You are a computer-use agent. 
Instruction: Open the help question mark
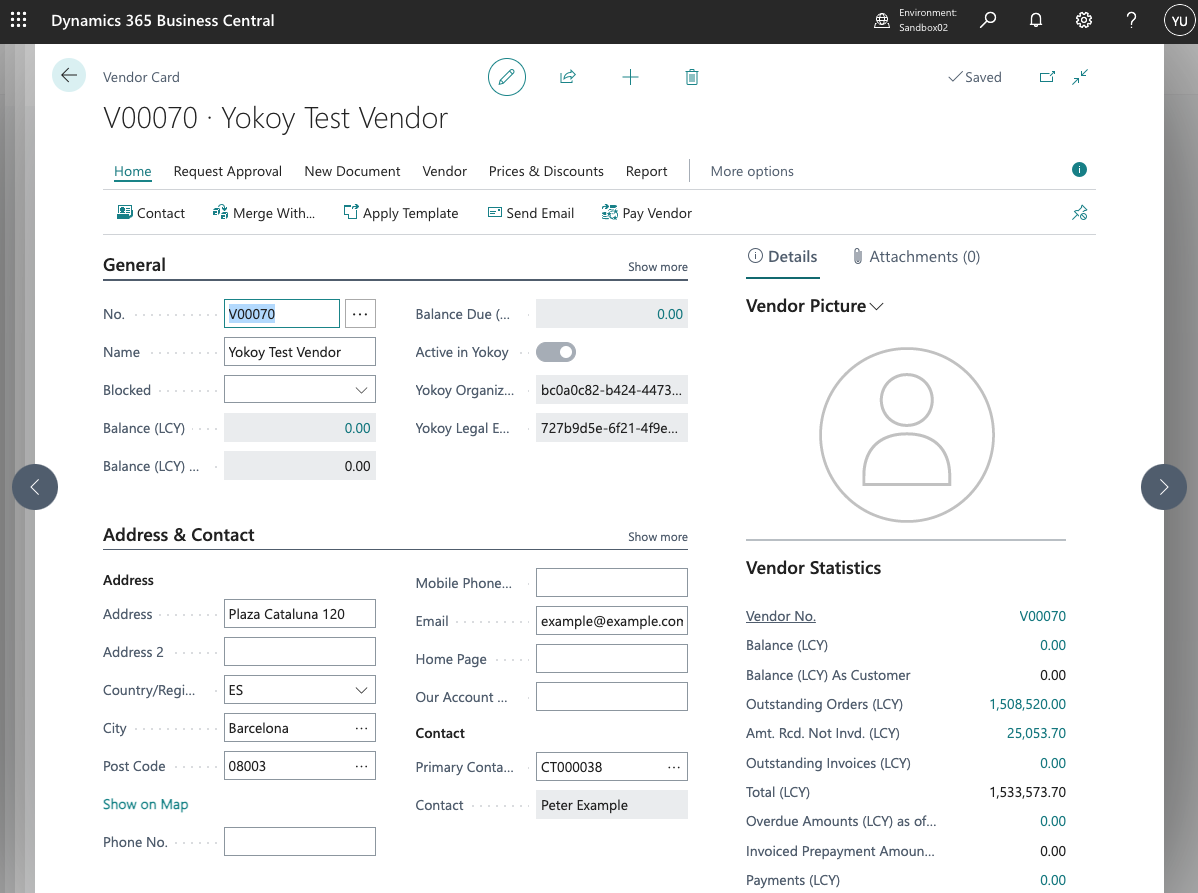point(1131,20)
